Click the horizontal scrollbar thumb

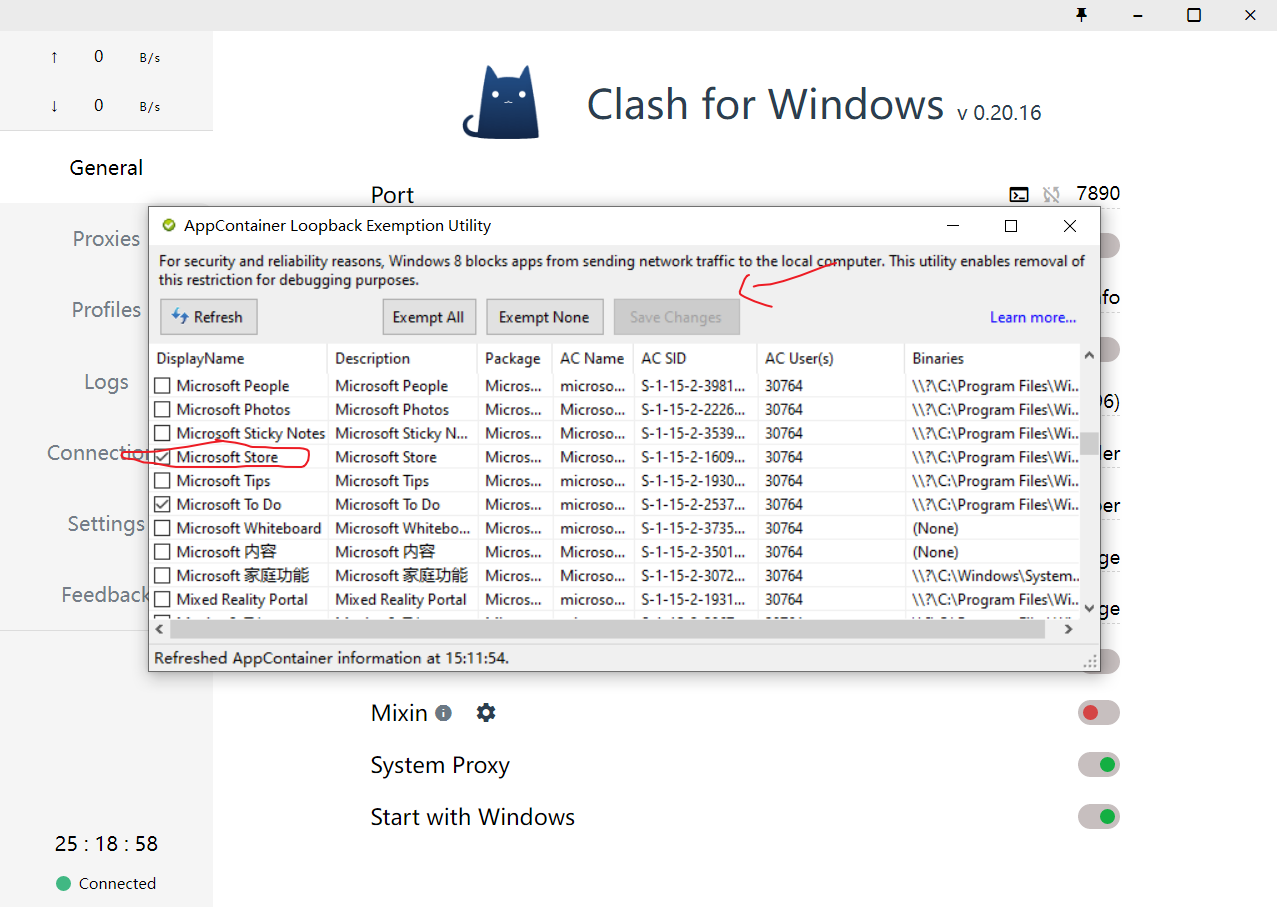point(607,629)
